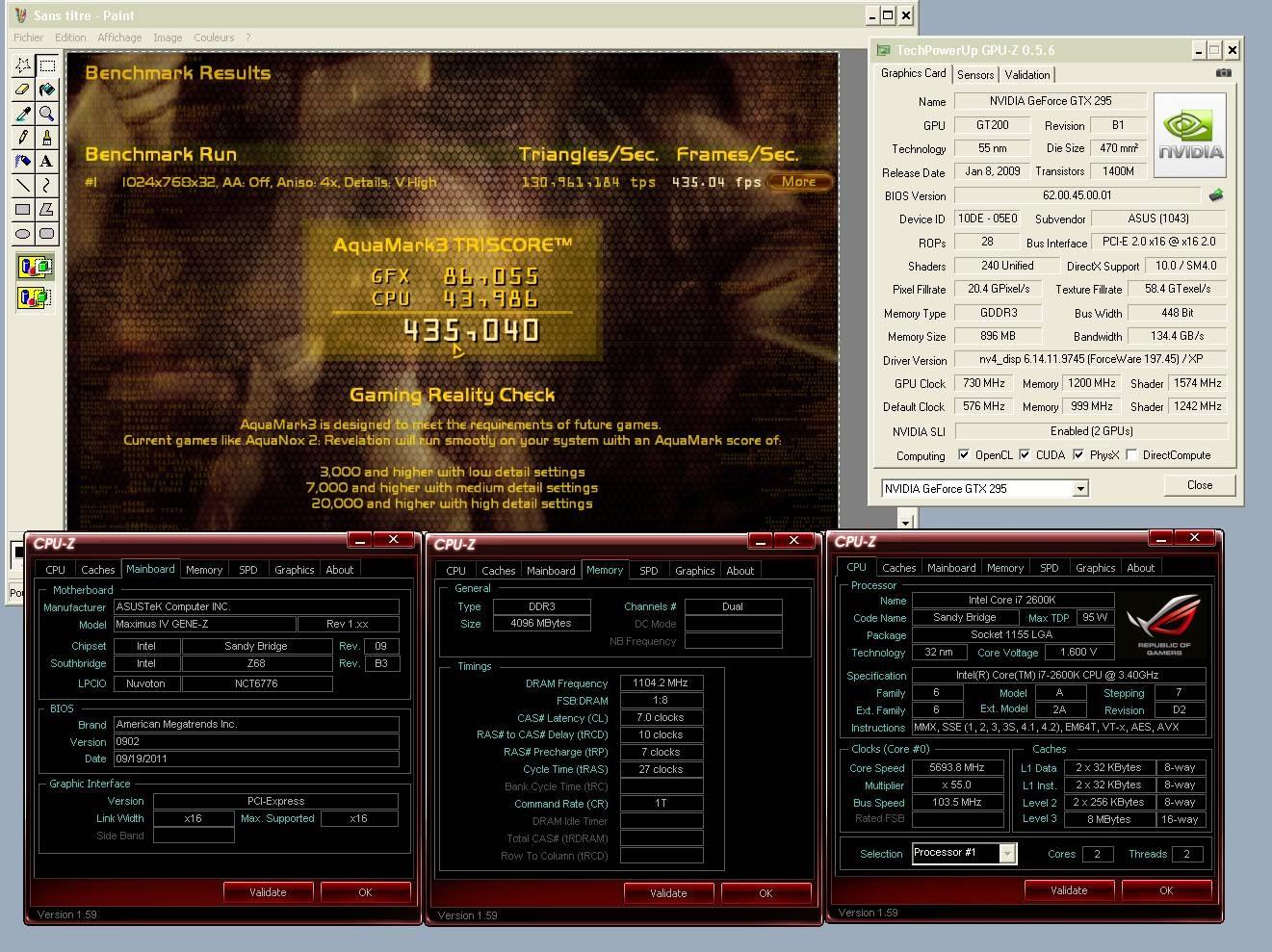Open Mainboard tab in the rightmost CPU-Z window
The height and width of the screenshot is (952, 1272).
pos(951,568)
